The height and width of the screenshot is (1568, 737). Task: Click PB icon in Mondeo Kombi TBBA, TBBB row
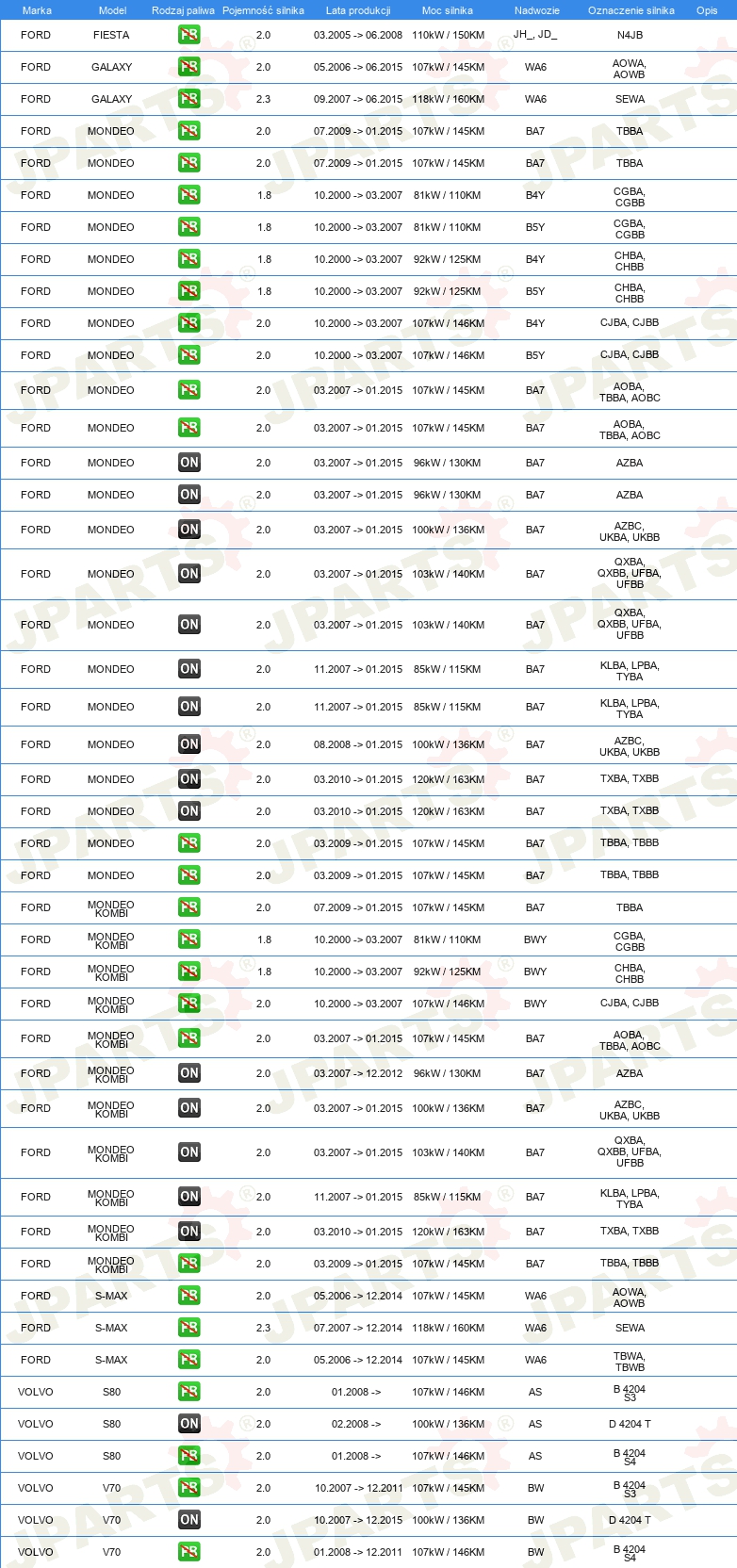click(x=189, y=1264)
